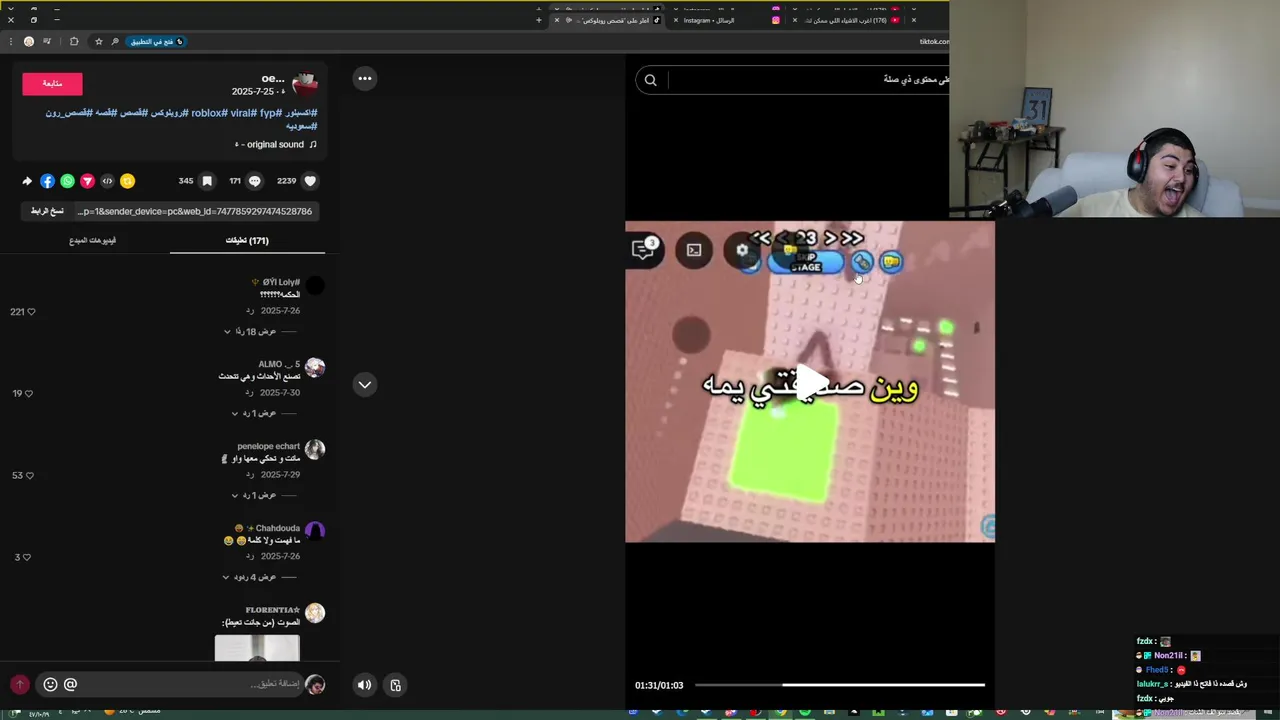
Task: Open the browser extensions puzzle icon
Action: [73, 41]
